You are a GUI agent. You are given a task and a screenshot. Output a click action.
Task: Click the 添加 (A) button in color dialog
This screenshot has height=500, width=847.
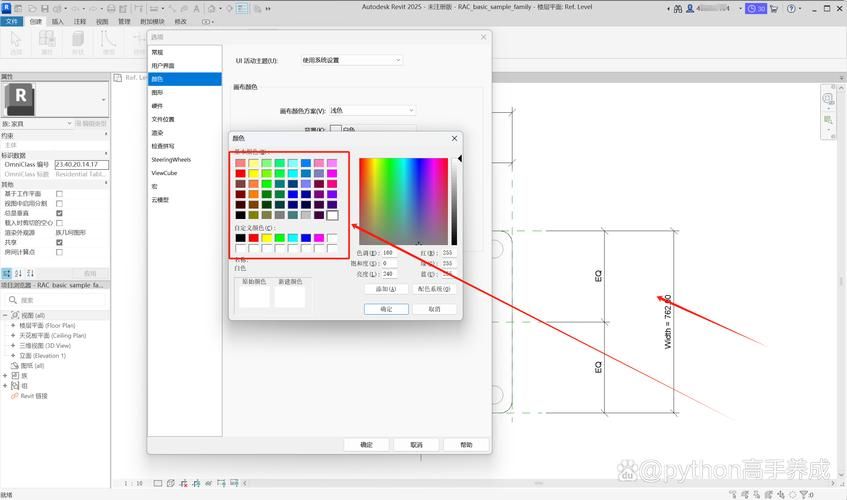coord(386,289)
